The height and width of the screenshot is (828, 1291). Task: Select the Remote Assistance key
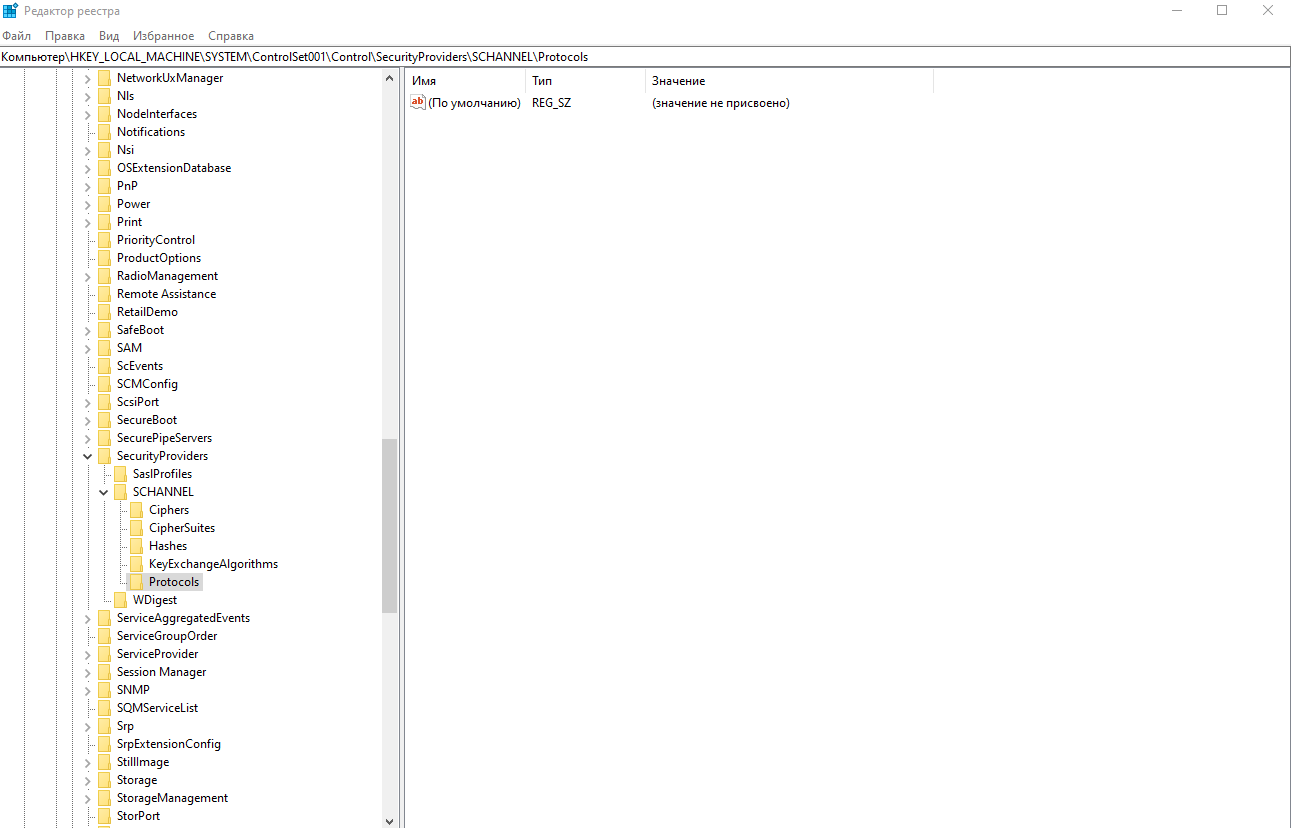pyautogui.click(x=166, y=294)
